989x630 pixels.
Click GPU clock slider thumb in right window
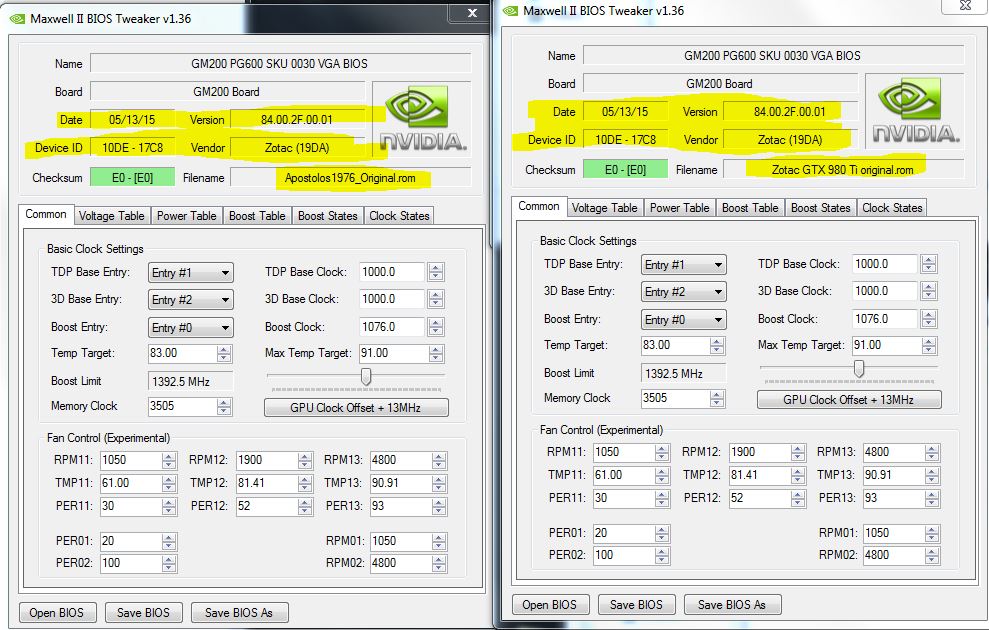click(x=858, y=368)
